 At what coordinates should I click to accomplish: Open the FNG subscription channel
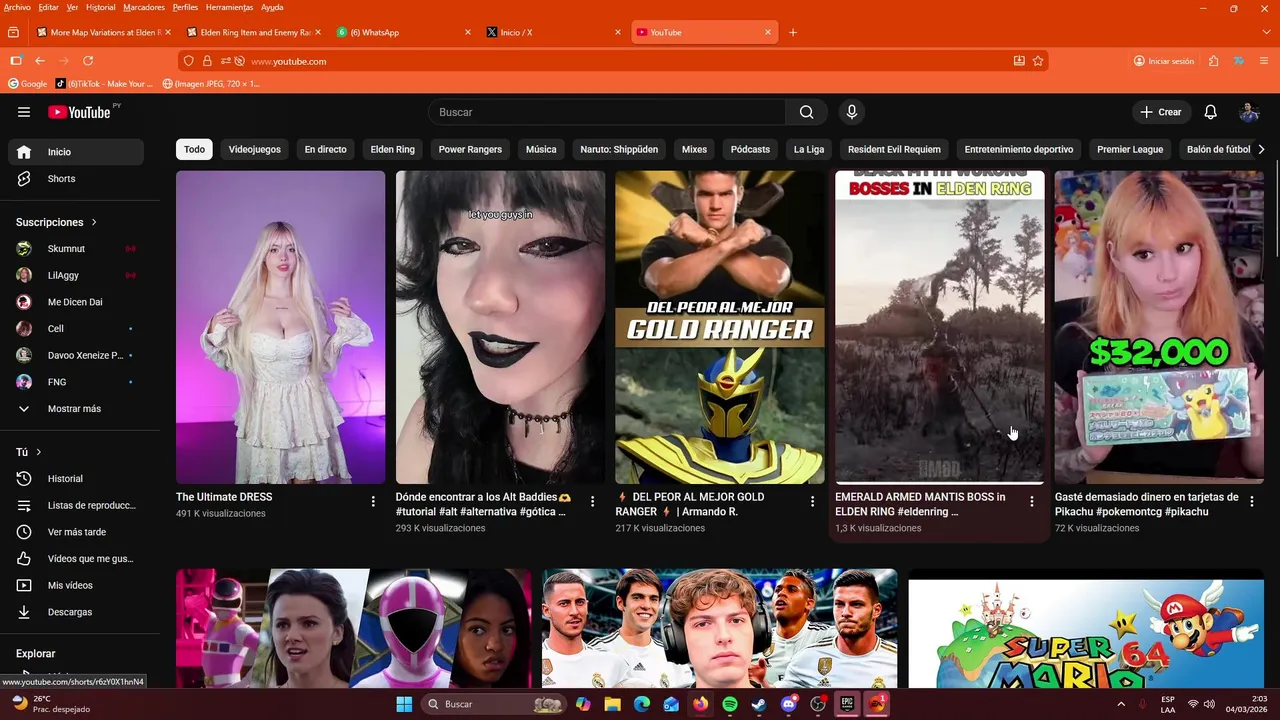click(x=76, y=382)
